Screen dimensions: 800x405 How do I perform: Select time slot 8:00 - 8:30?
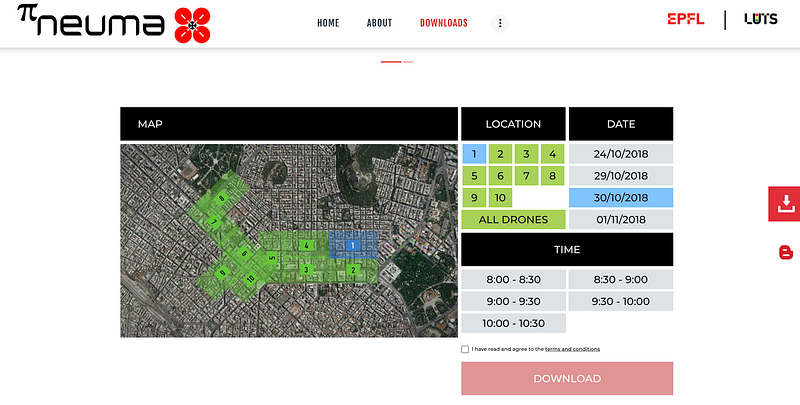513,280
